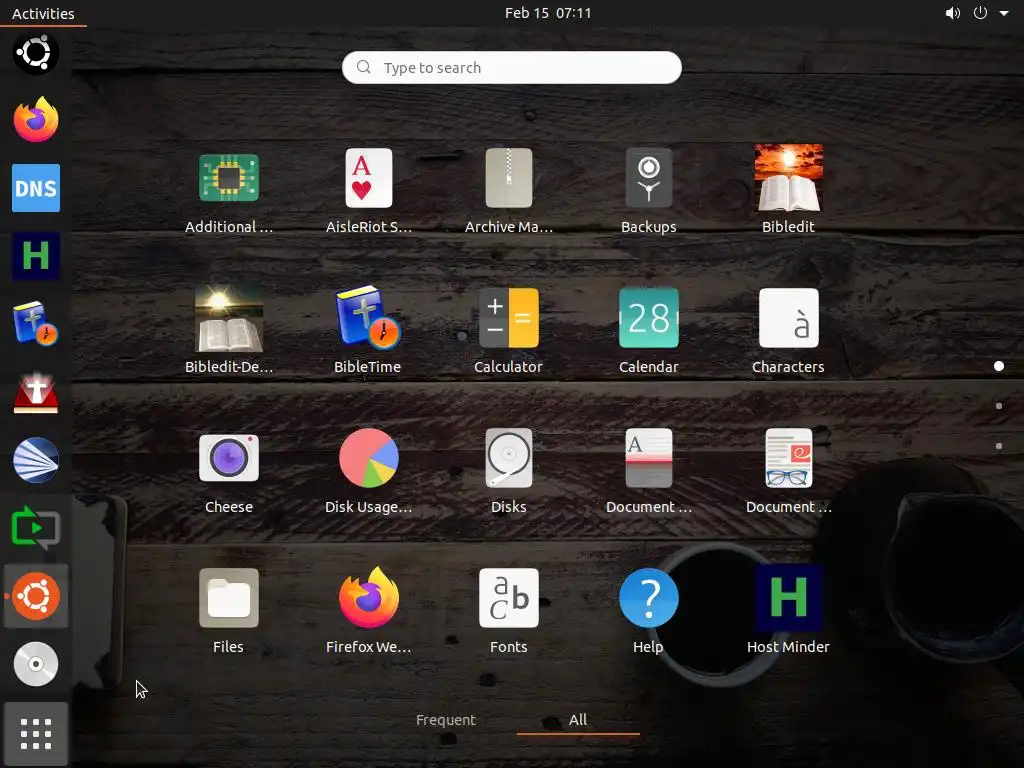The height and width of the screenshot is (768, 1024).
Task: Open Host Minder H icon in dock
Action: (36, 255)
